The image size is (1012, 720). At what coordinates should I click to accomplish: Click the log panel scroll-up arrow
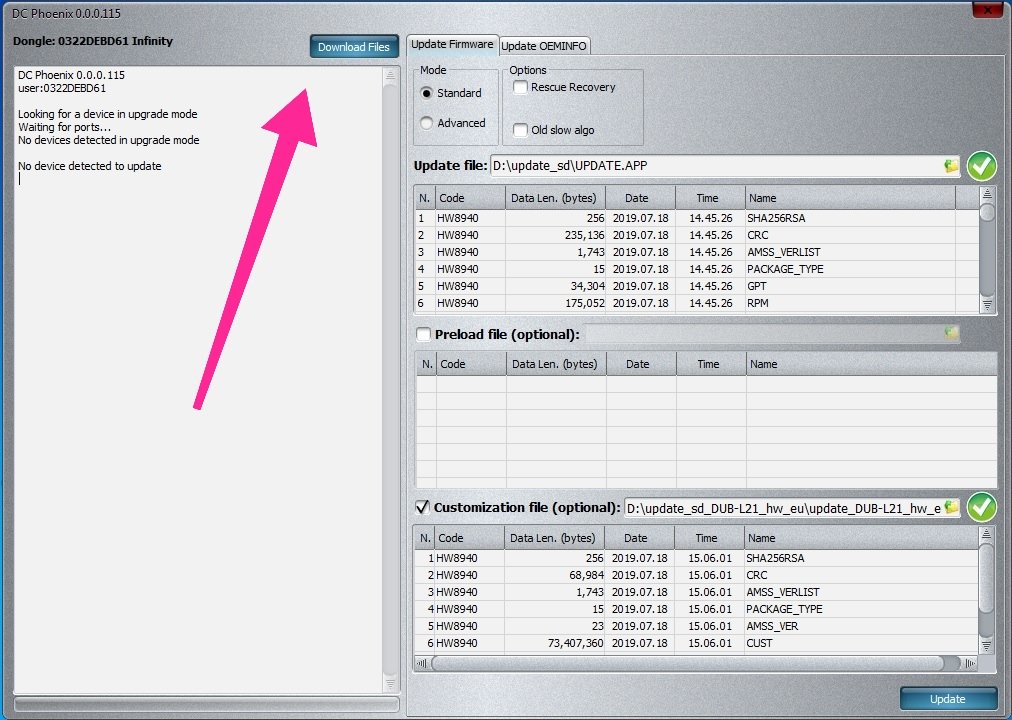point(390,75)
